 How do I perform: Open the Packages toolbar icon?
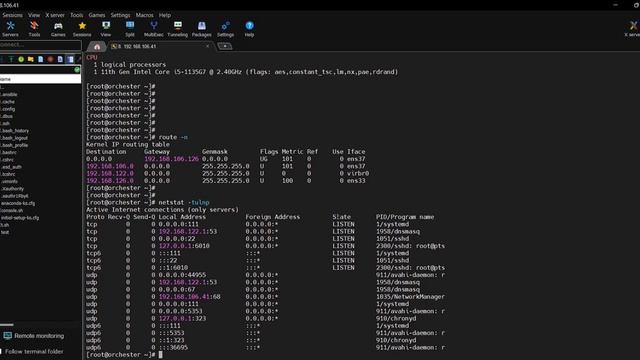tap(202, 26)
